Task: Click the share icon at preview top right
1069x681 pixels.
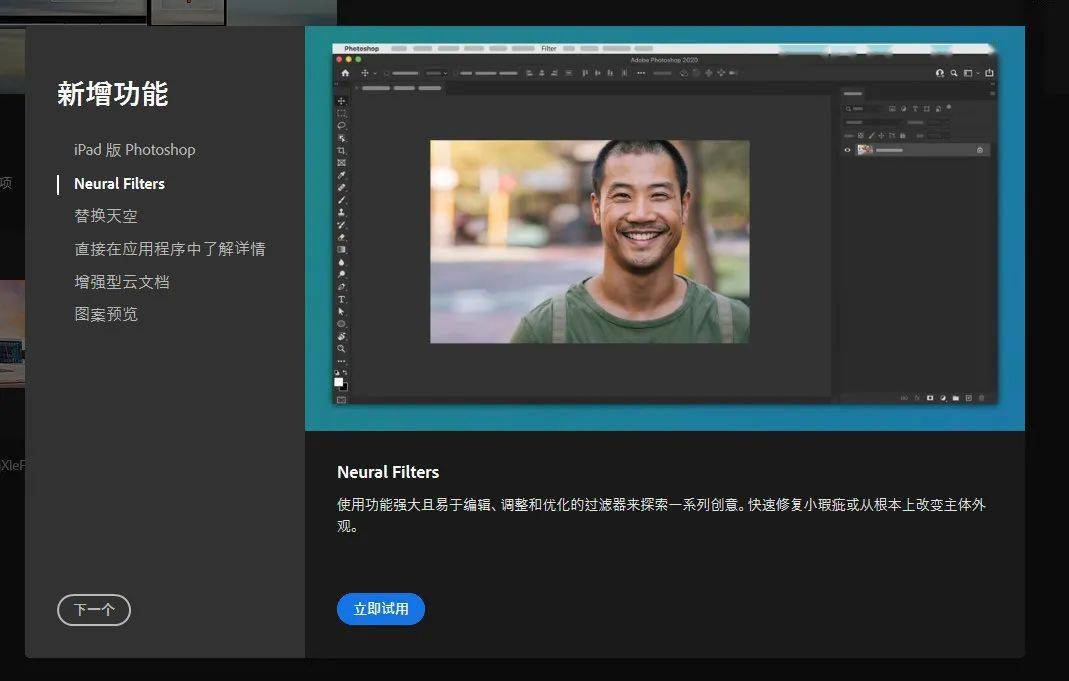Action: [x=989, y=73]
